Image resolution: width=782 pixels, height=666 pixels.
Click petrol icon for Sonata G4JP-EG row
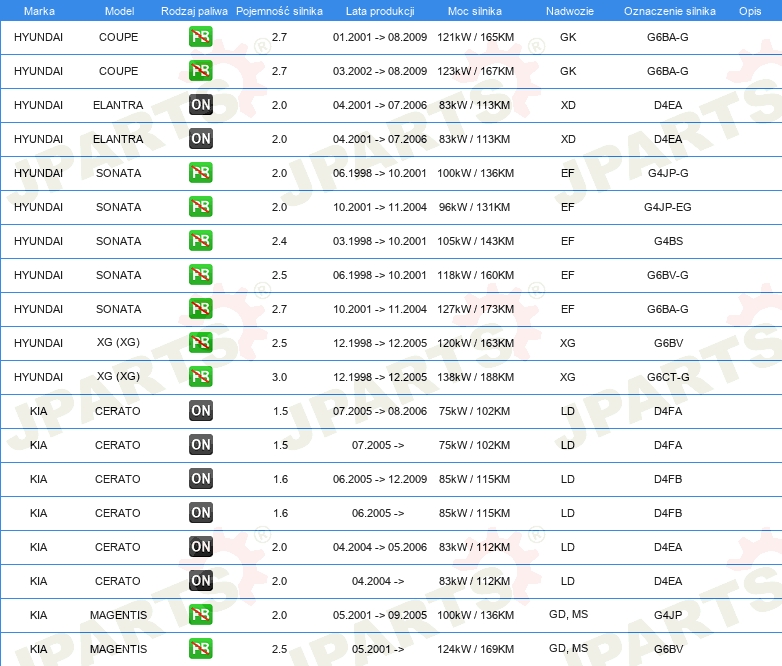(200, 207)
